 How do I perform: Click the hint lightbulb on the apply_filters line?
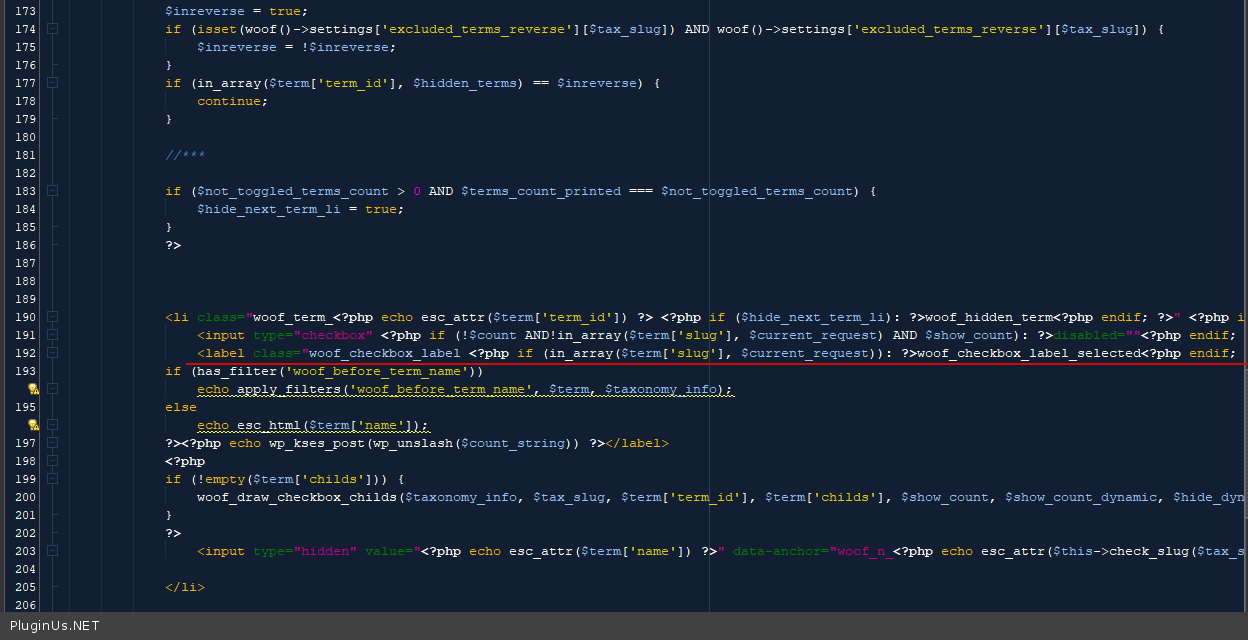coord(33,389)
